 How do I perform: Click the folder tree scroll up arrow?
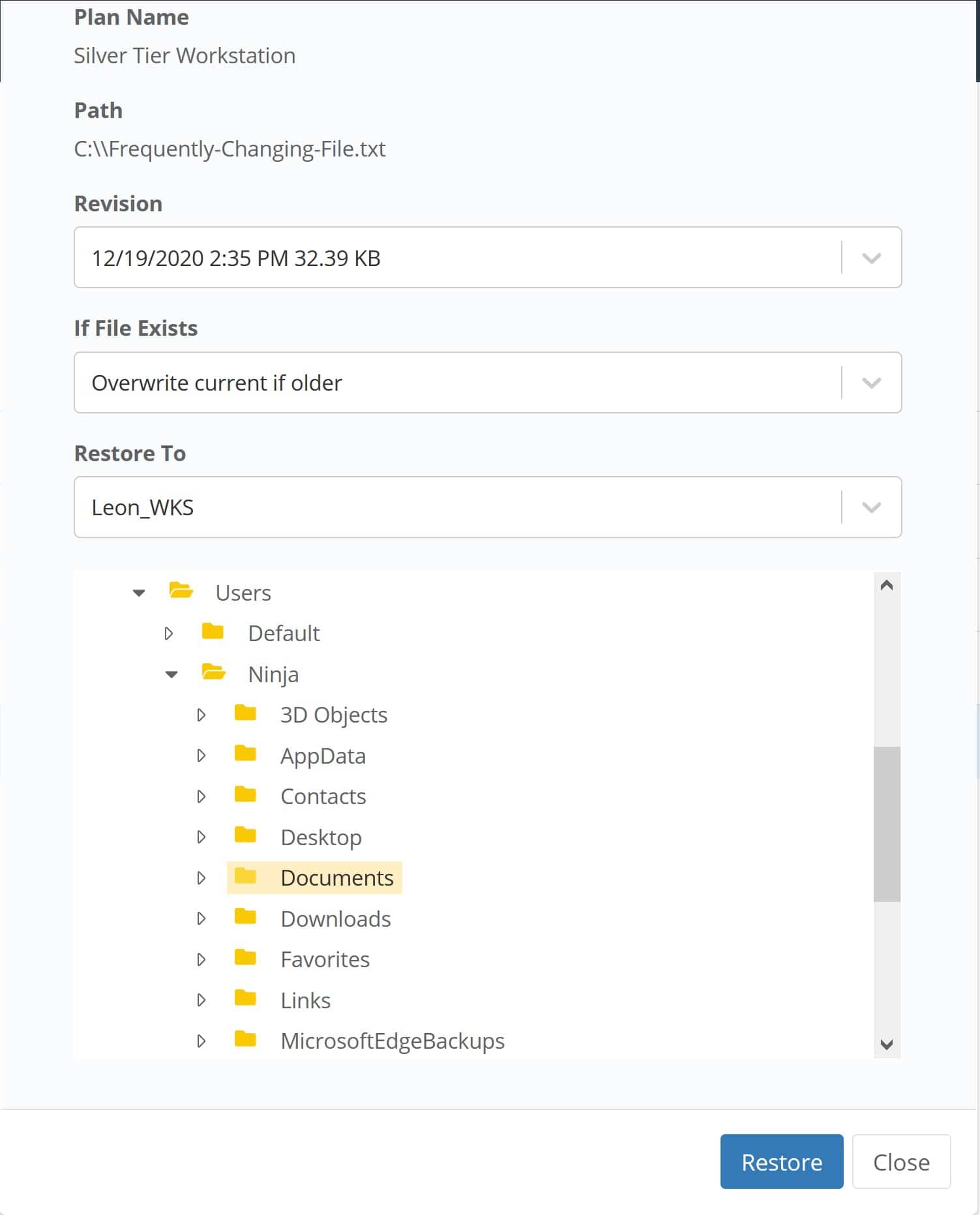tap(886, 586)
